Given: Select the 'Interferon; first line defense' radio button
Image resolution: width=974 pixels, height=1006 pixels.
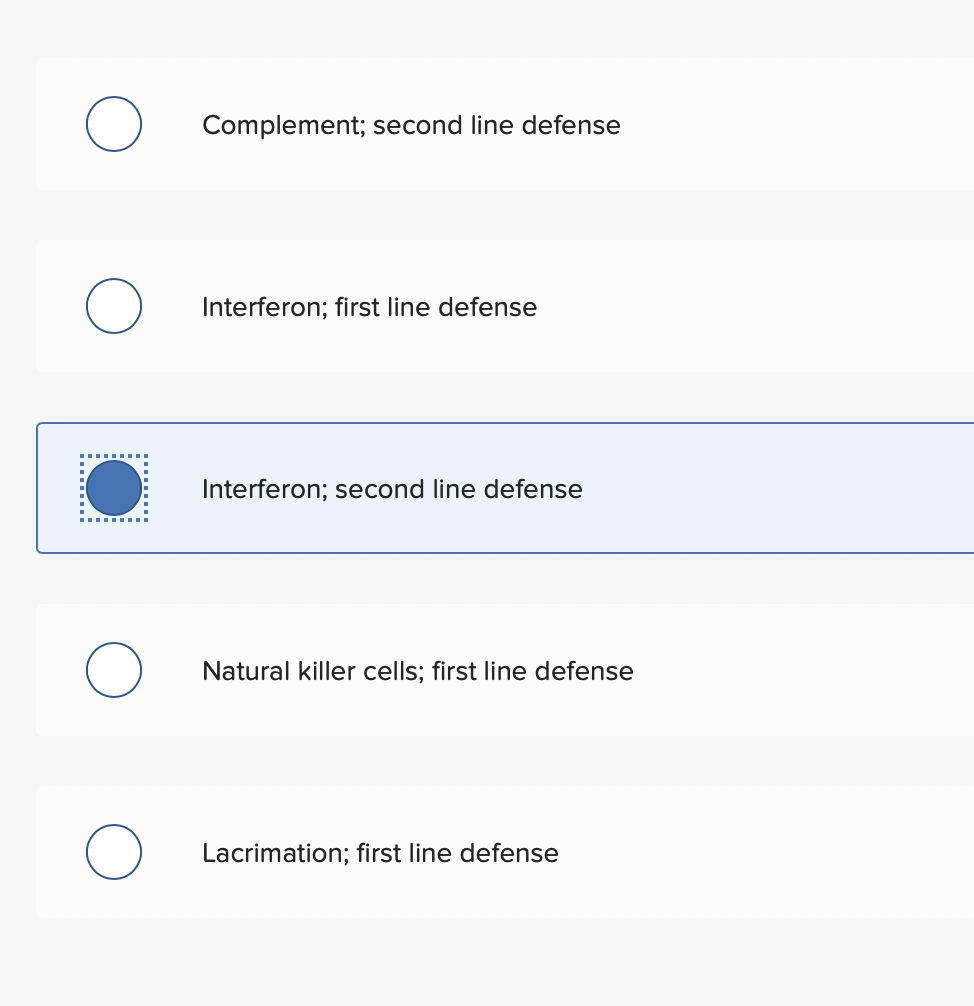Looking at the screenshot, I should [x=114, y=306].
